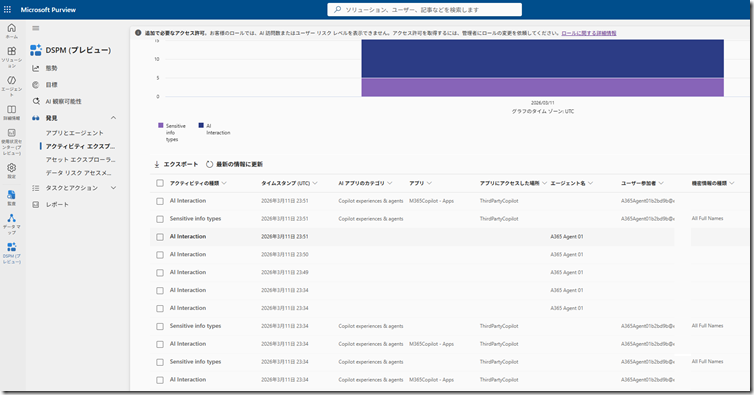The width and height of the screenshot is (754, 395).
Task: Open the アクティビティの種類 column filter
Action: pos(224,183)
